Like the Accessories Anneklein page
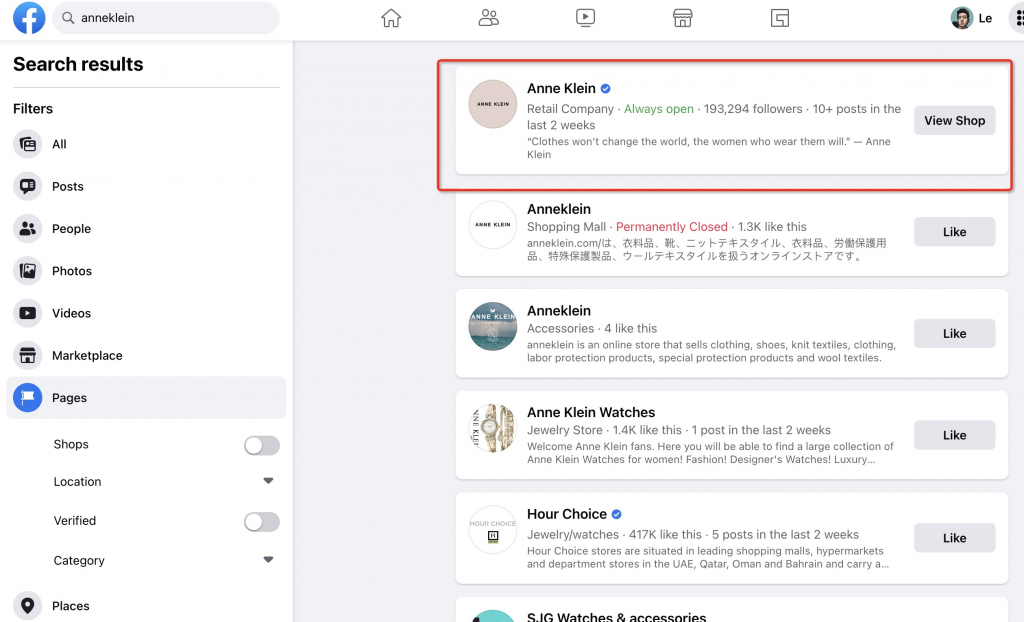Image resolution: width=1024 pixels, height=622 pixels. pos(954,333)
